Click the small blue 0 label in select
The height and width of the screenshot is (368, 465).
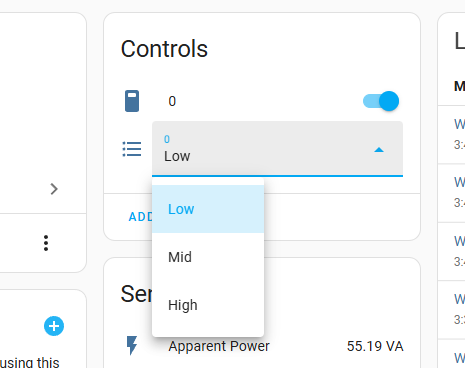click(x=167, y=139)
